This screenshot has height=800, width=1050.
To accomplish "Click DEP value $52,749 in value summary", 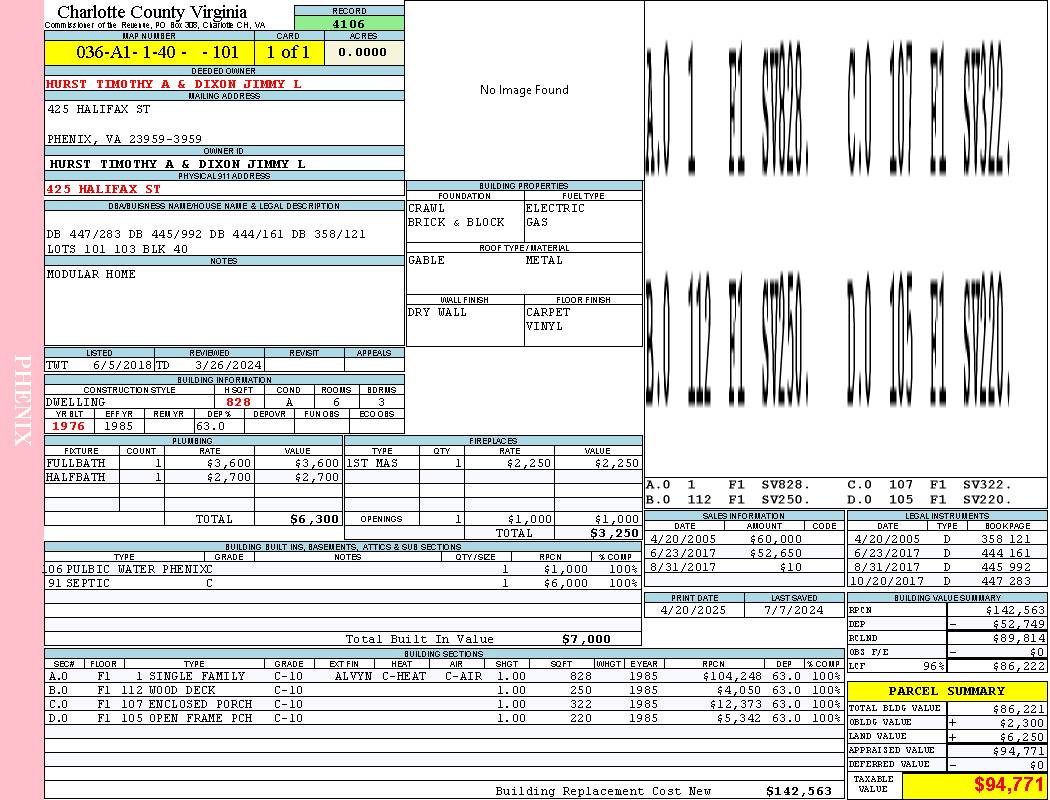I will coord(1018,624).
